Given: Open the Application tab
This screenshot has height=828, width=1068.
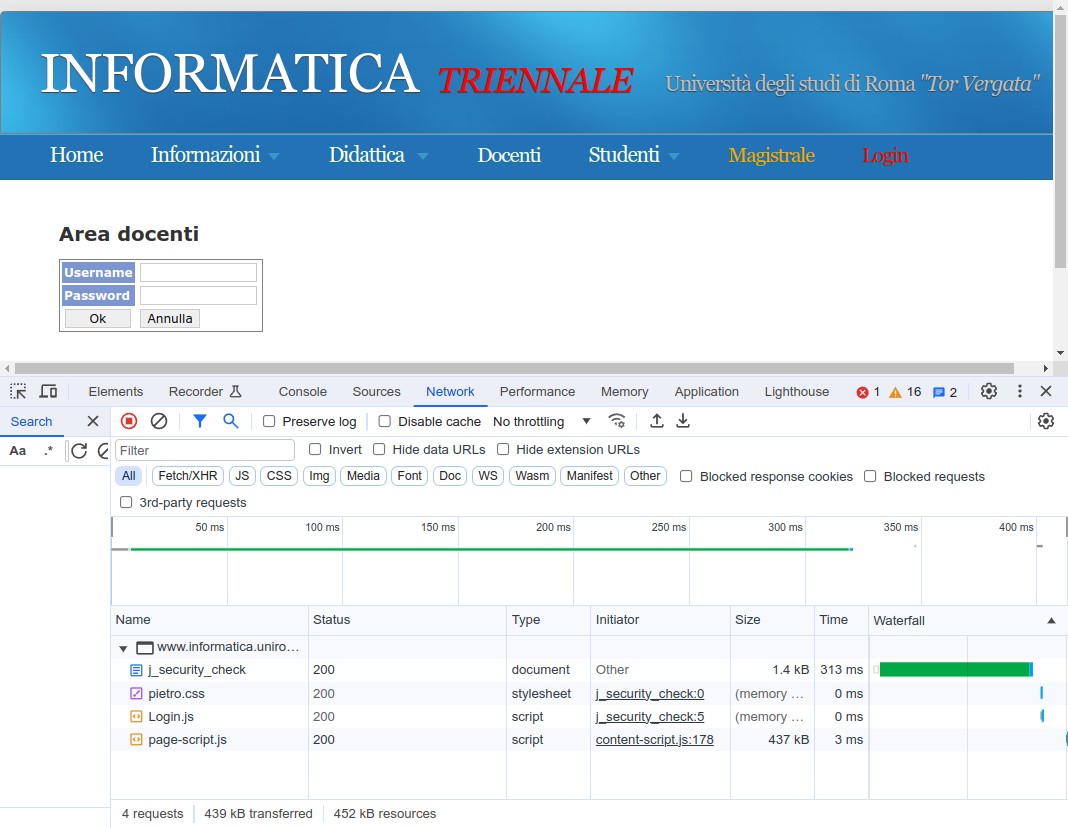Looking at the screenshot, I should click(x=706, y=392).
